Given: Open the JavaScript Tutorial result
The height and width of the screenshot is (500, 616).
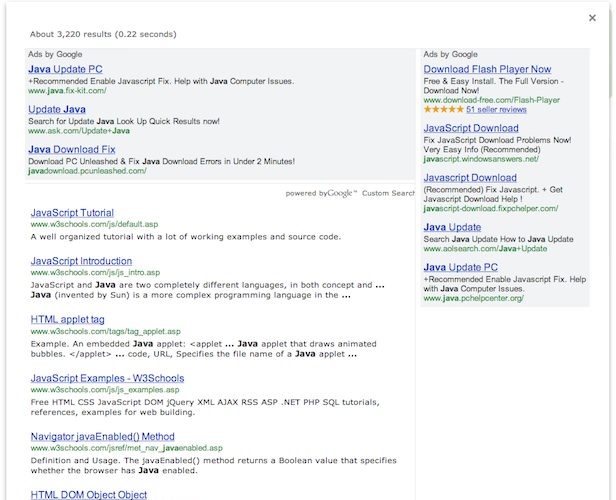Looking at the screenshot, I should tap(72, 213).
